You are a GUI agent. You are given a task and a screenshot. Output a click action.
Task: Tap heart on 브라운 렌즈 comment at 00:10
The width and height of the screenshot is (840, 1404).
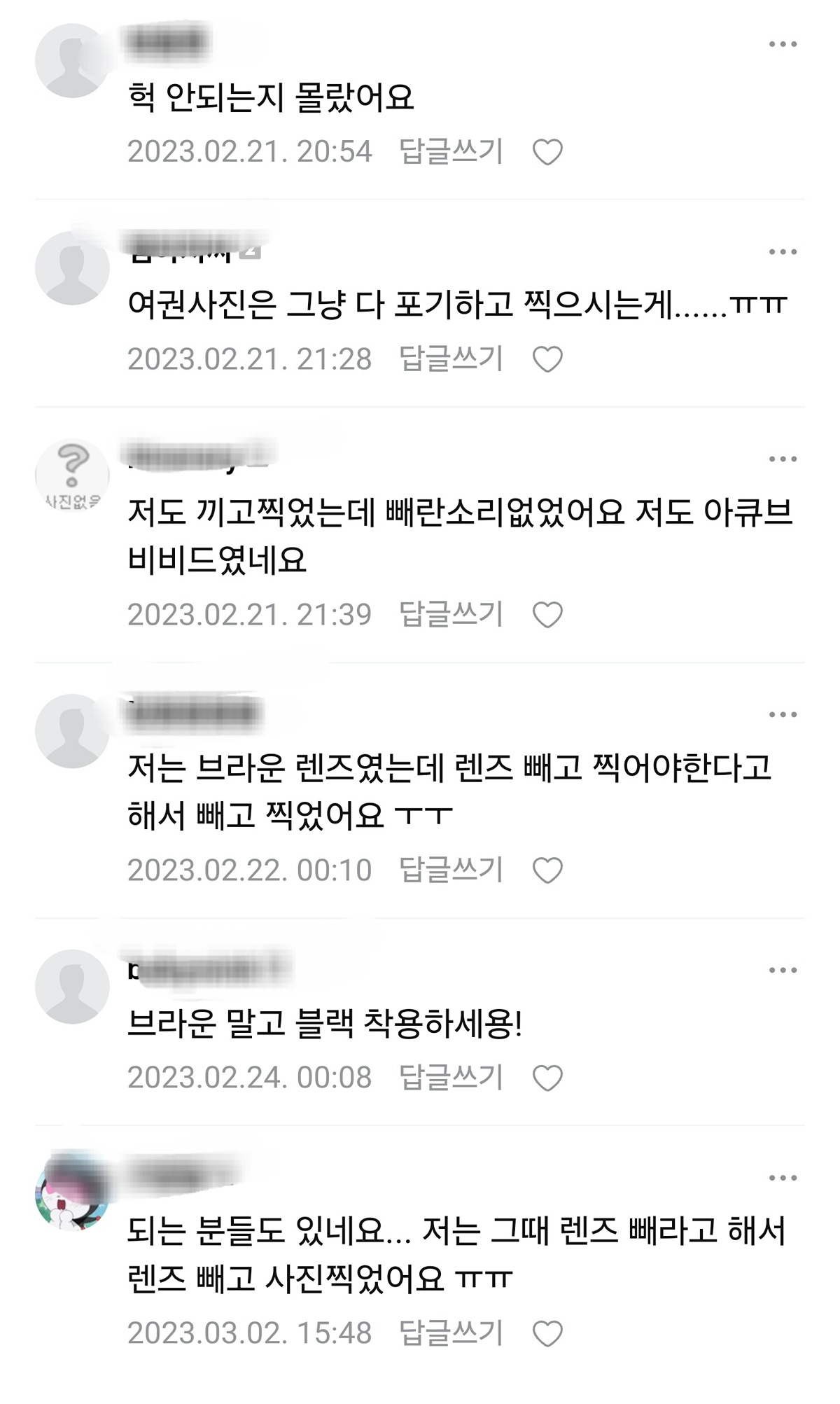[547, 870]
